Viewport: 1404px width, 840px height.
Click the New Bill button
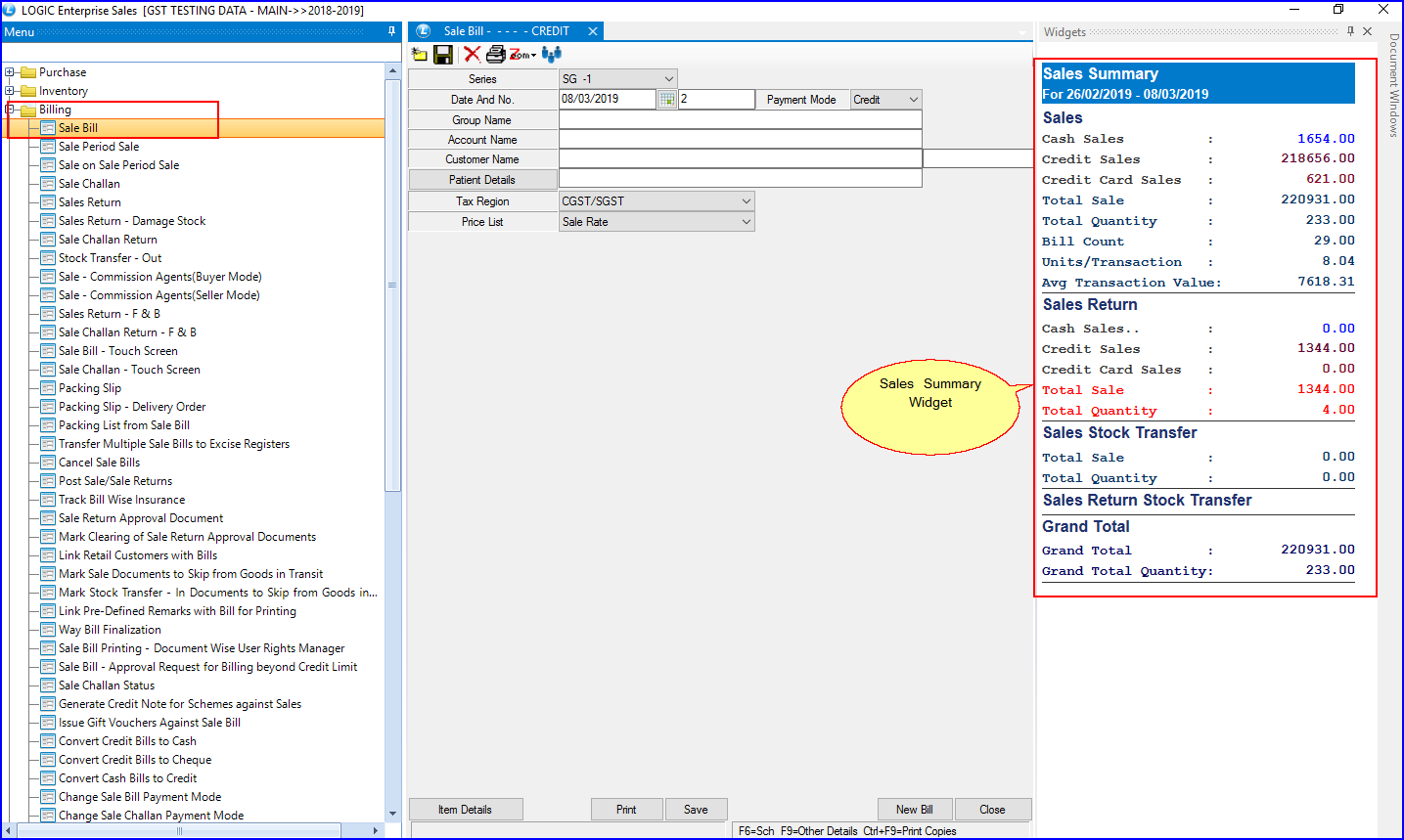coord(914,810)
